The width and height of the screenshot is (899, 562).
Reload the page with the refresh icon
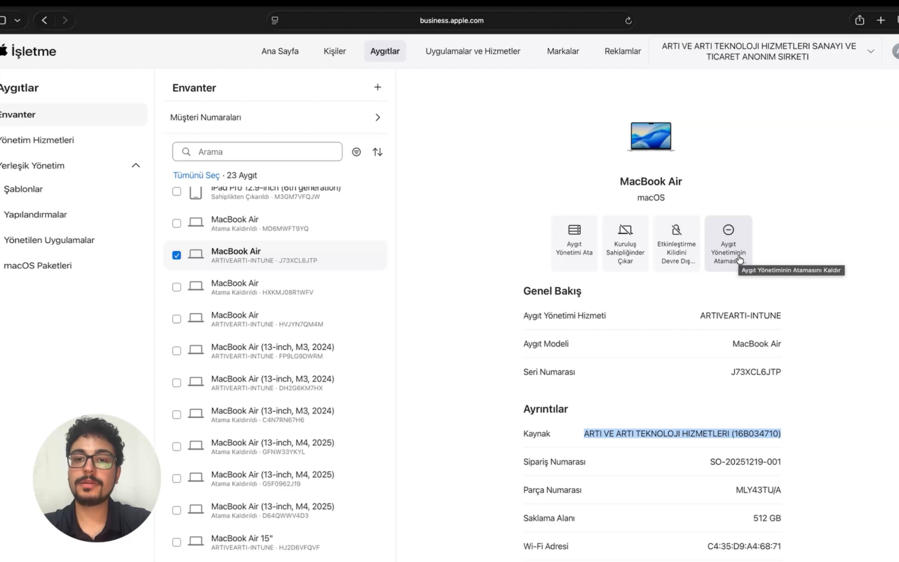(x=628, y=21)
